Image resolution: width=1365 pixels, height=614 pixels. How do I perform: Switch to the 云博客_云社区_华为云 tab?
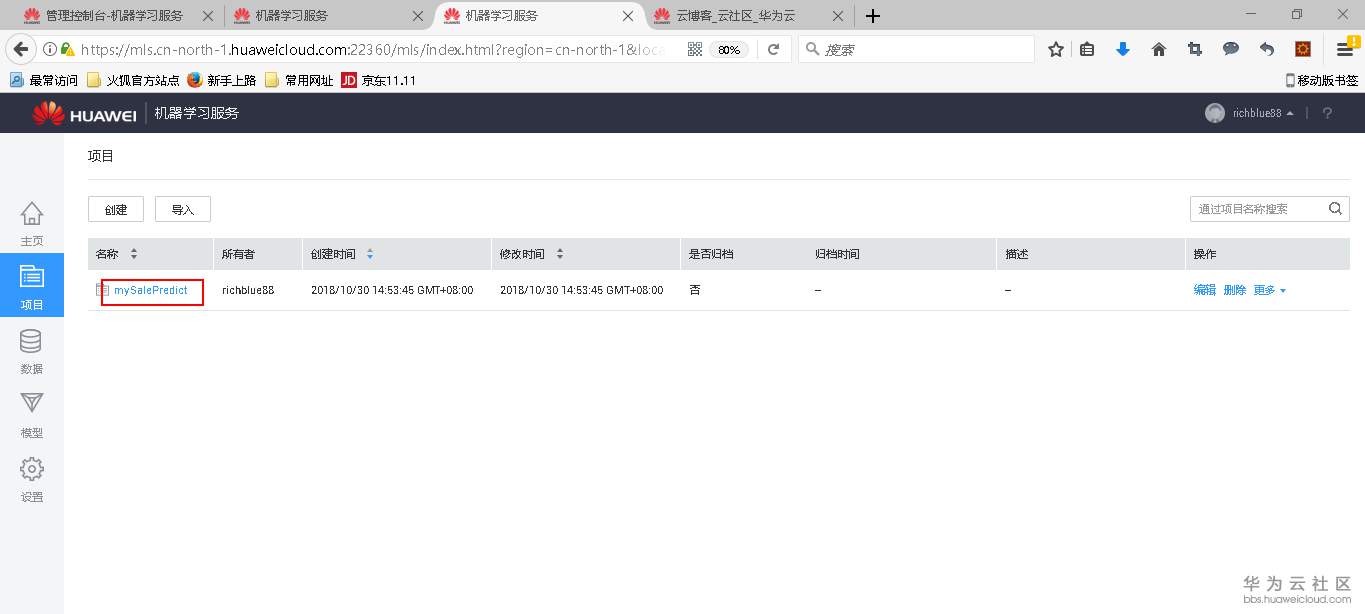(748, 16)
